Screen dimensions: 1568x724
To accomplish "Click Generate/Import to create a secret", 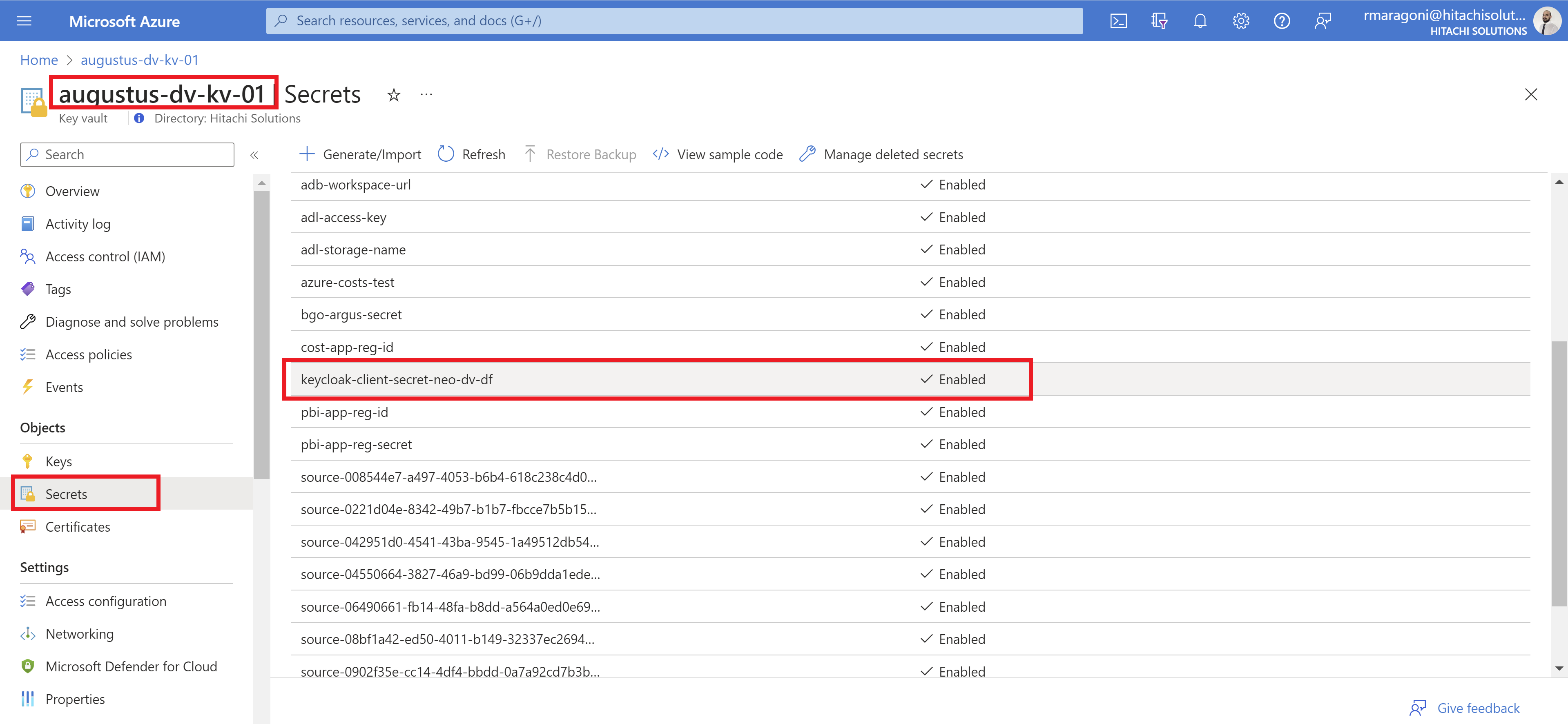I will pos(360,154).
